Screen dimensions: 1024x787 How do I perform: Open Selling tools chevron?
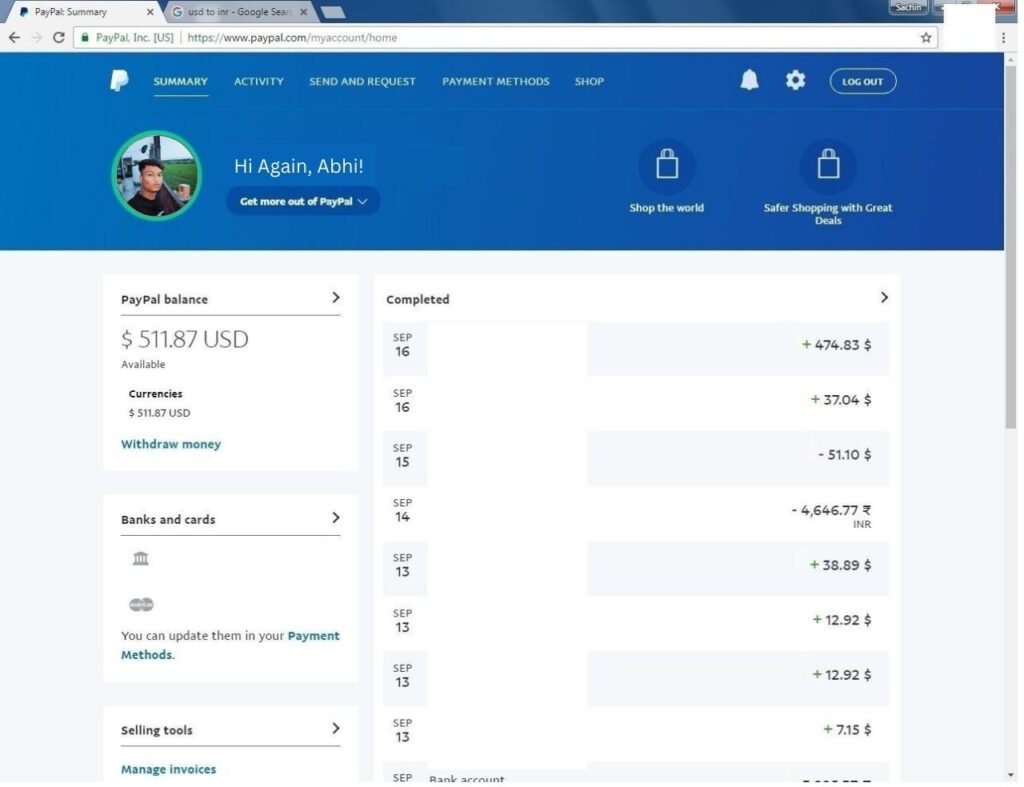point(336,728)
